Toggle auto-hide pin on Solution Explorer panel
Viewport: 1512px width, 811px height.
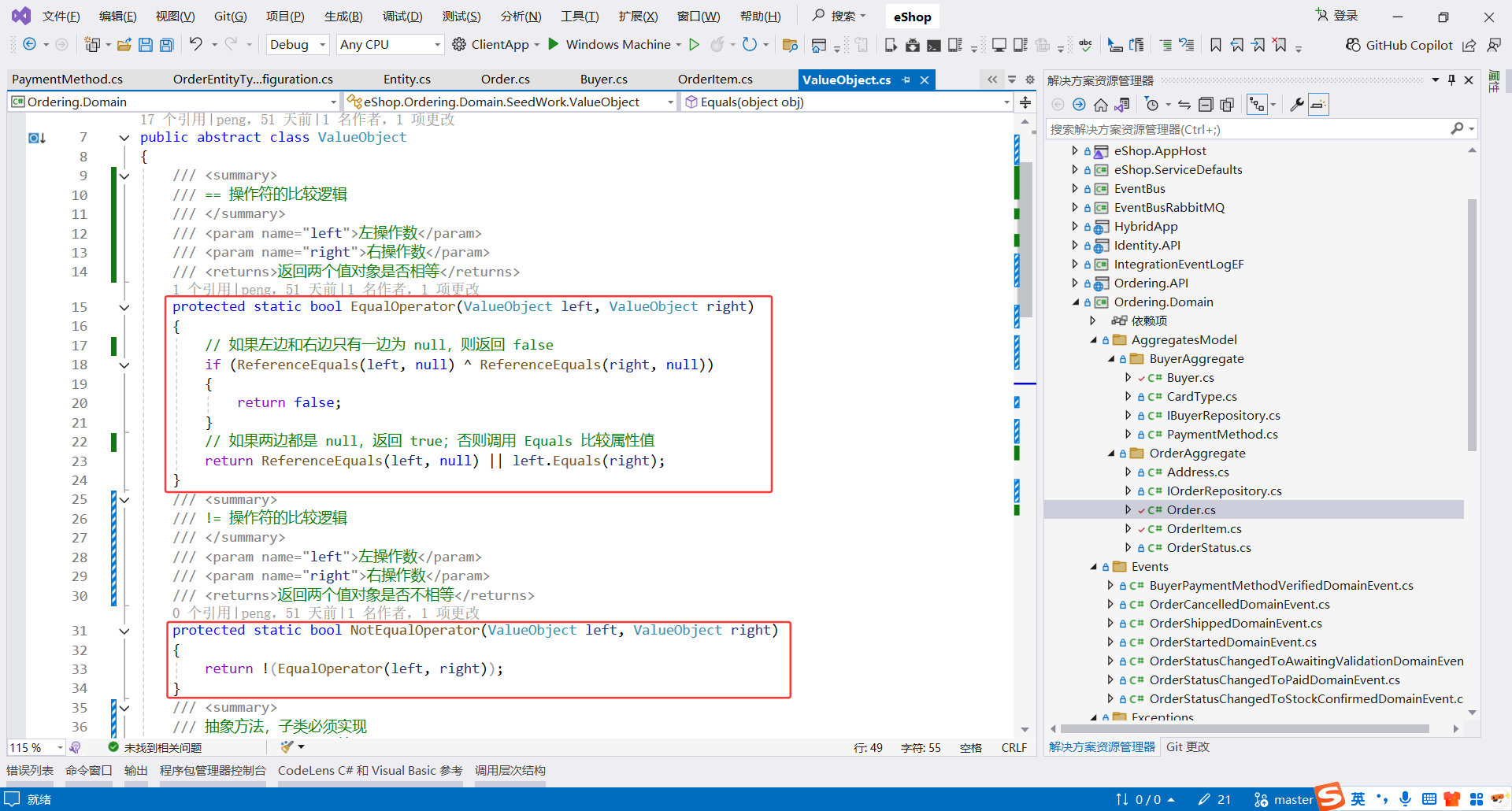[1451, 80]
